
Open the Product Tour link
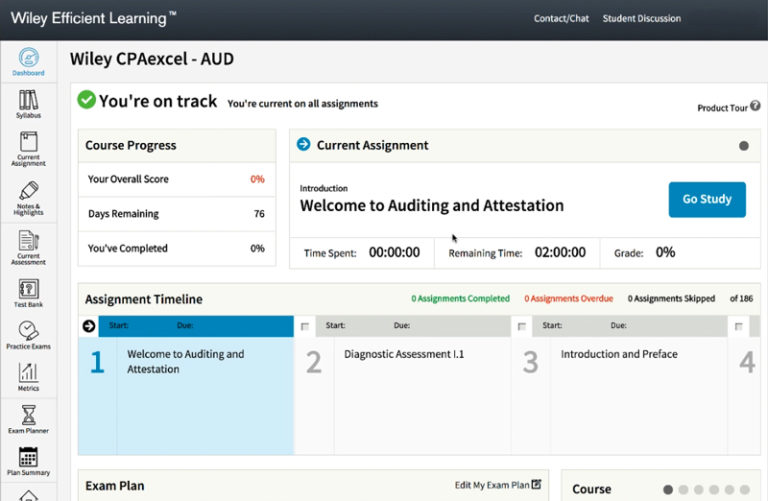(722, 108)
